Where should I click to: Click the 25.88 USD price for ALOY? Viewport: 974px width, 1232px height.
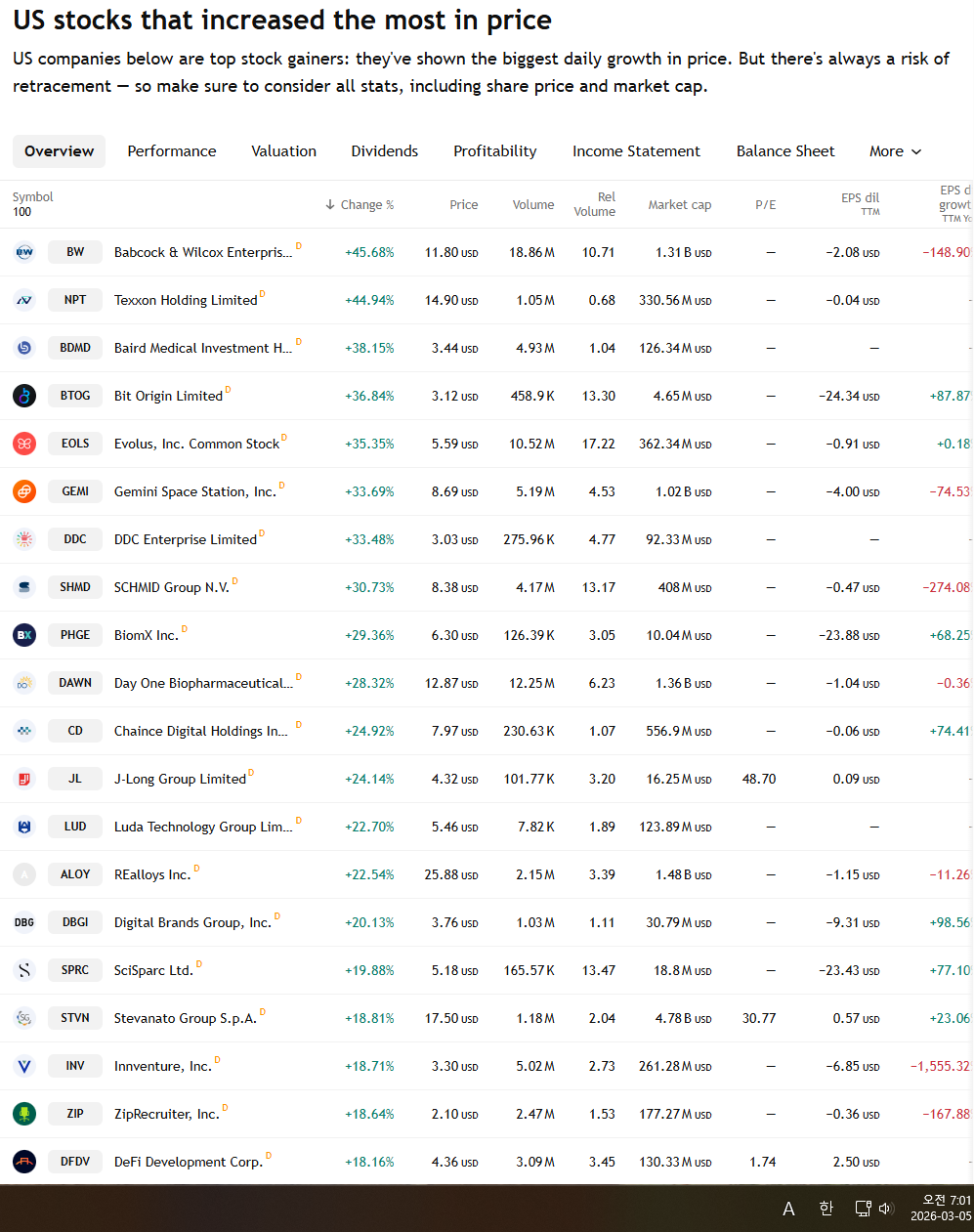[451, 874]
